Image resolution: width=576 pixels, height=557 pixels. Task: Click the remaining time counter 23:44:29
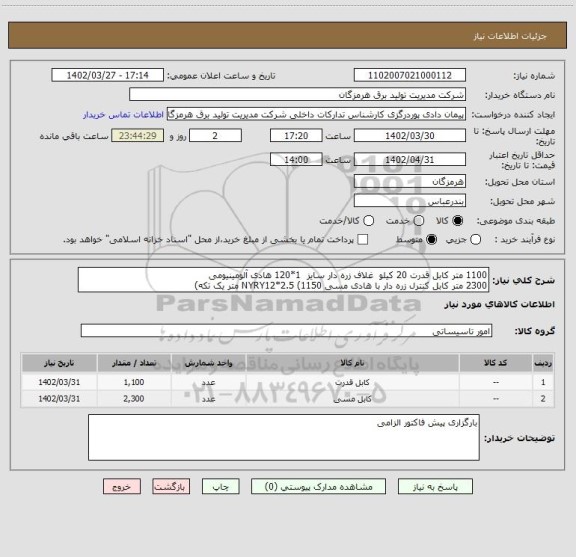(138, 136)
